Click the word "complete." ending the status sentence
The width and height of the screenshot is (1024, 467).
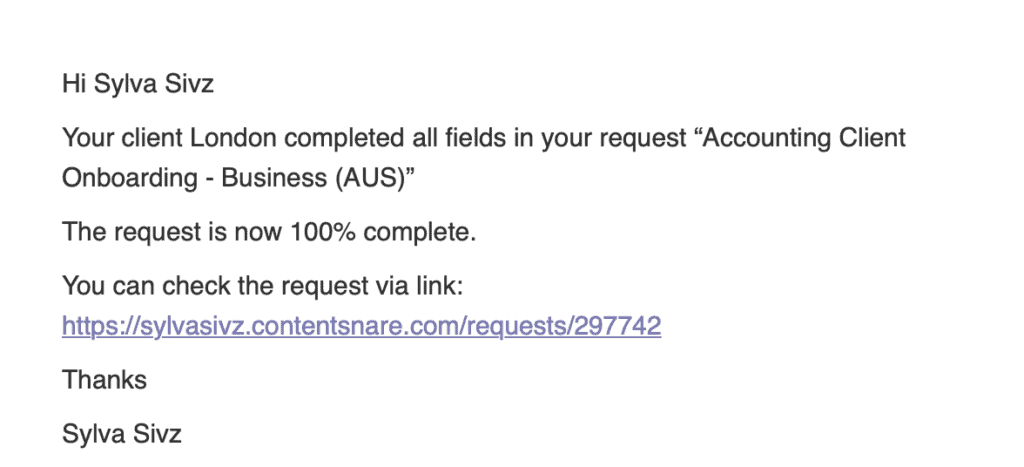pos(420,233)
